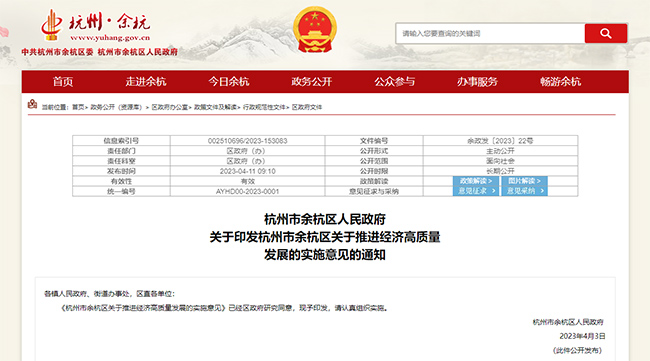Click index number 002510696/2023-153083
The height and width of the screenshot is (361, 650).
(x=247, y=141)
